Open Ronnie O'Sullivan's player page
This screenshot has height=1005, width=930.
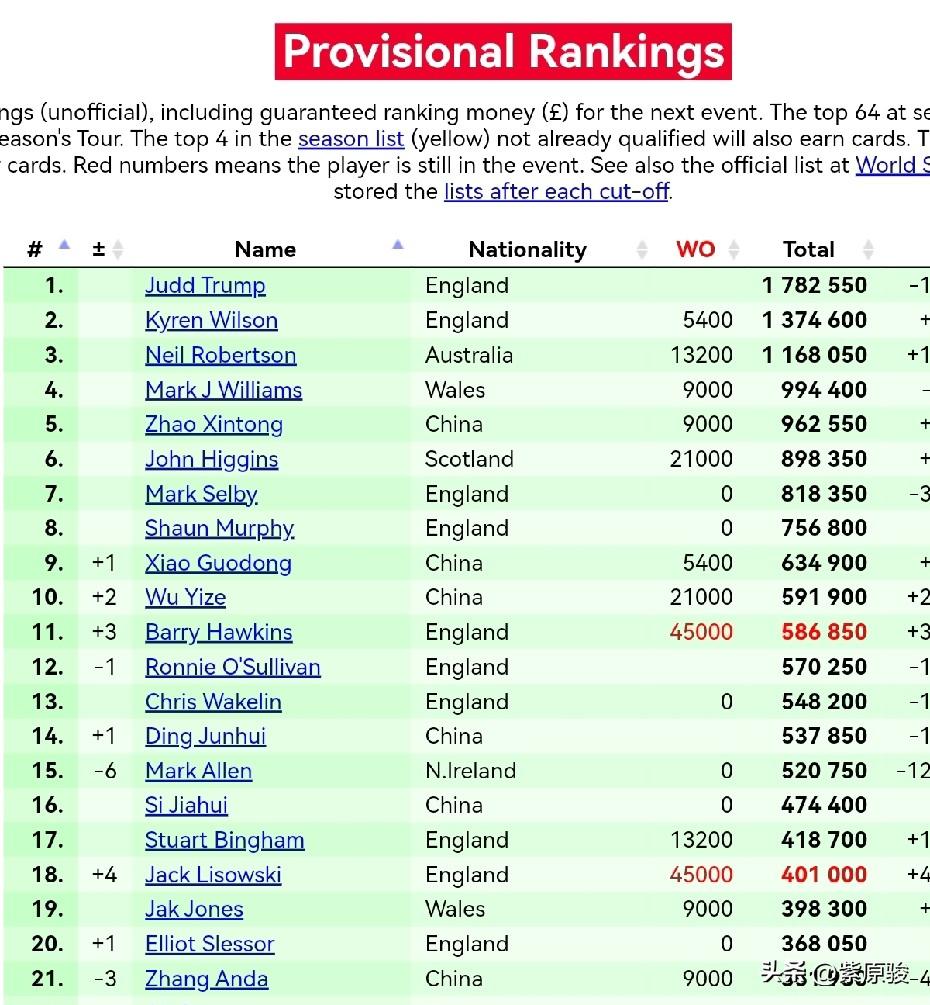coord(233,667)
